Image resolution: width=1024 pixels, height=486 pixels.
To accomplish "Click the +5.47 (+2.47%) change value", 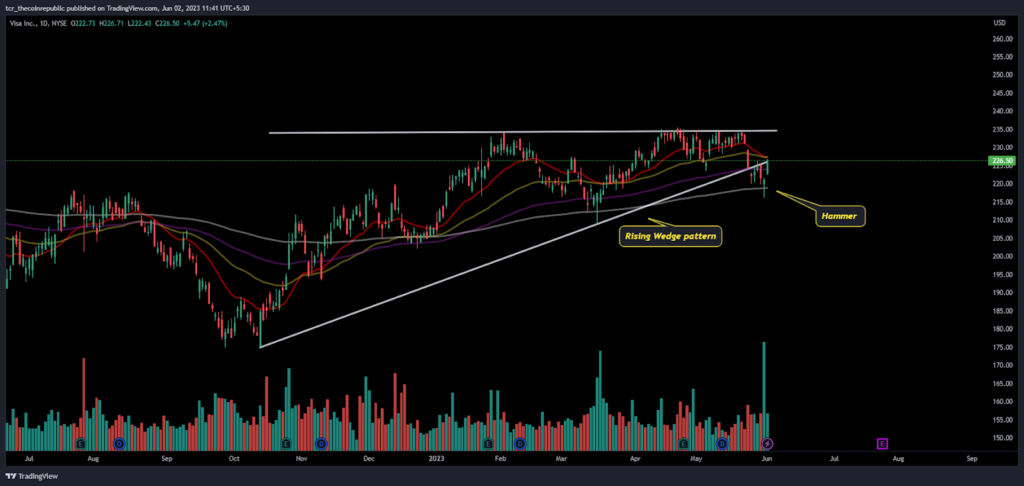I will 206,23.
